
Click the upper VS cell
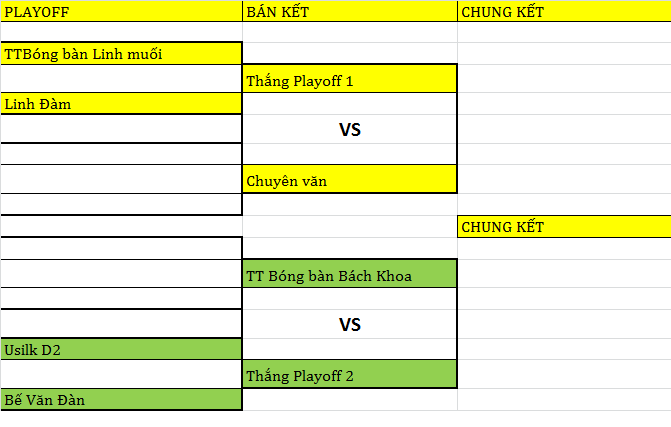click(x=350, y=129)
